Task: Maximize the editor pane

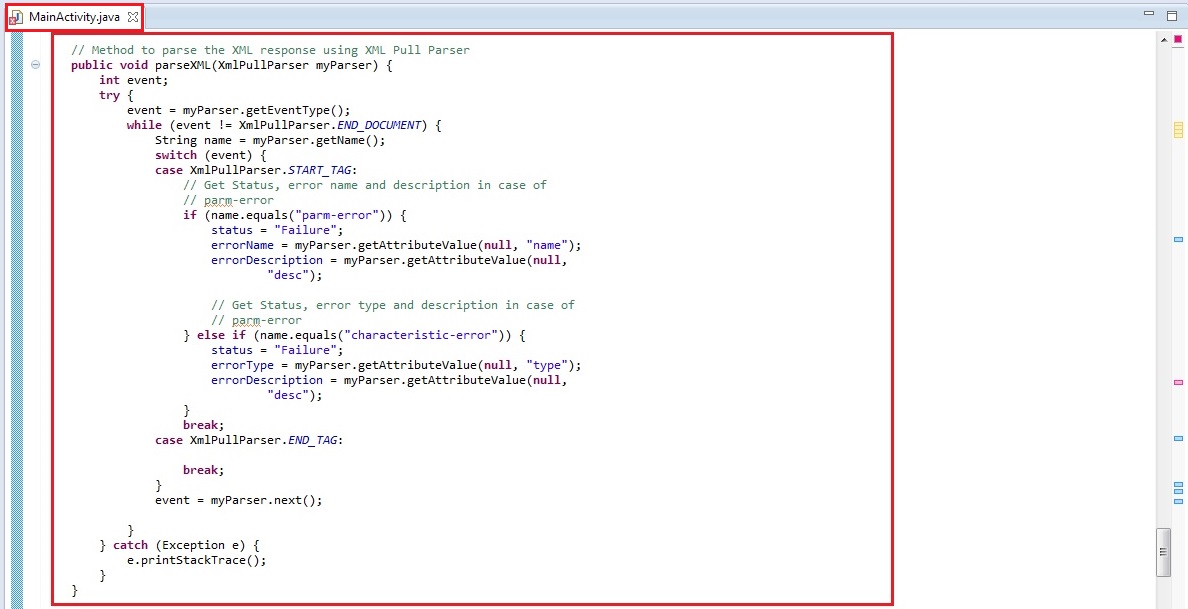Action: coord(1172,15)
